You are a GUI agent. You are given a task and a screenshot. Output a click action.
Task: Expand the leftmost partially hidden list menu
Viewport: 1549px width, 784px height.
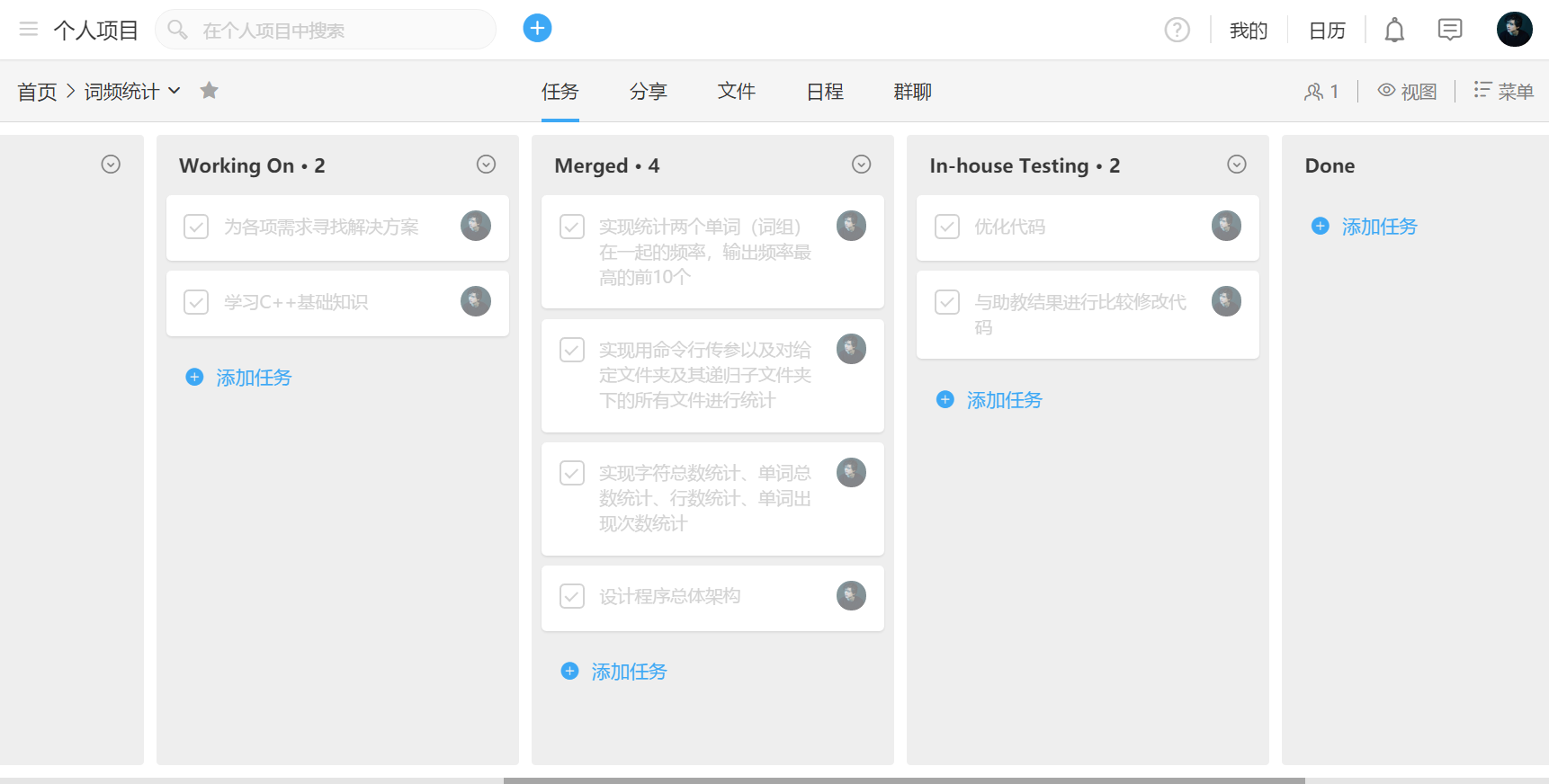pos(111,164)
